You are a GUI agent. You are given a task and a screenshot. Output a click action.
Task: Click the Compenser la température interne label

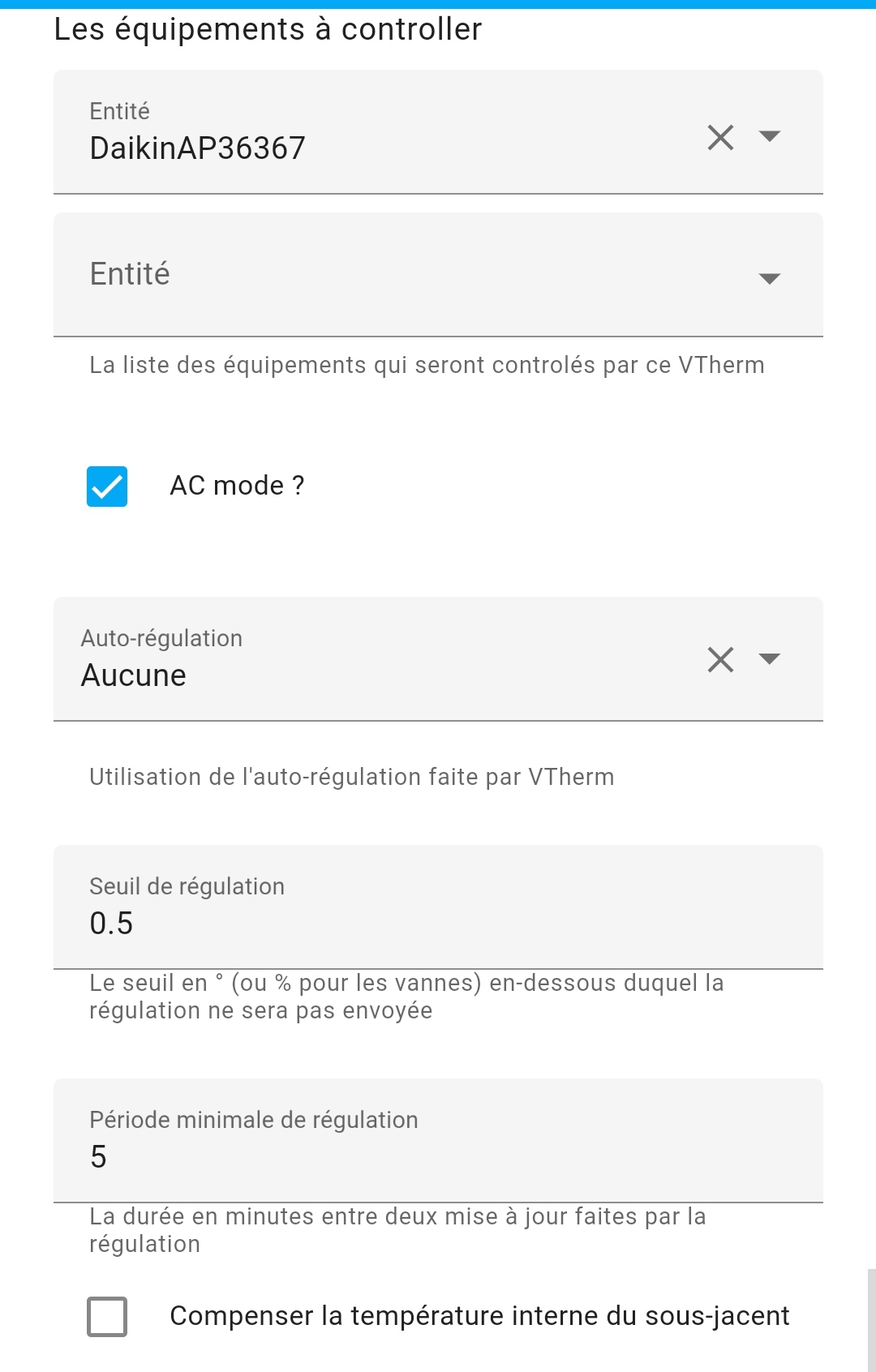pyautogui.click(x=479, y=1316)
